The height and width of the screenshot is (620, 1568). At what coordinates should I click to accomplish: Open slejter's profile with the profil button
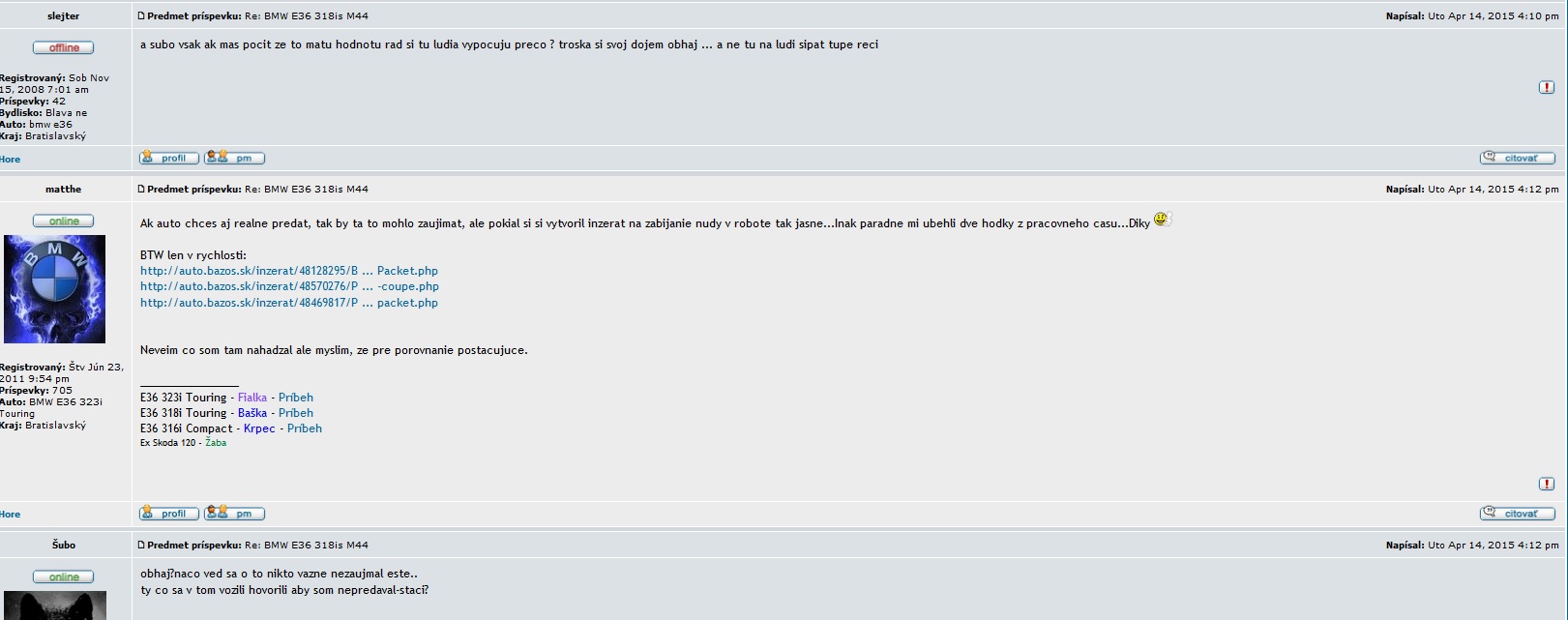(169, 158)
